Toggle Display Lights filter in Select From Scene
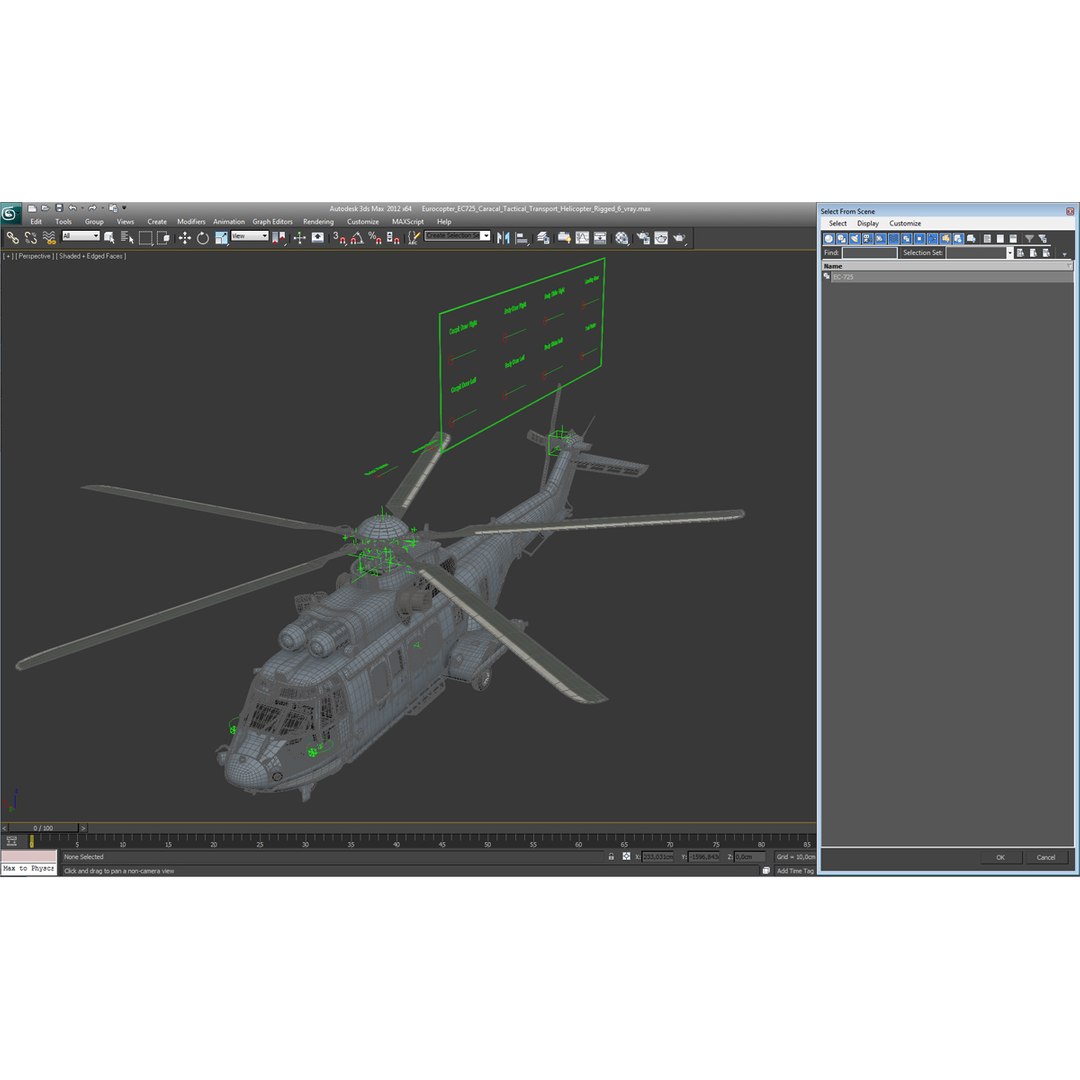Viewport: 1080px width, 1080px height. (x=855, y=238)
